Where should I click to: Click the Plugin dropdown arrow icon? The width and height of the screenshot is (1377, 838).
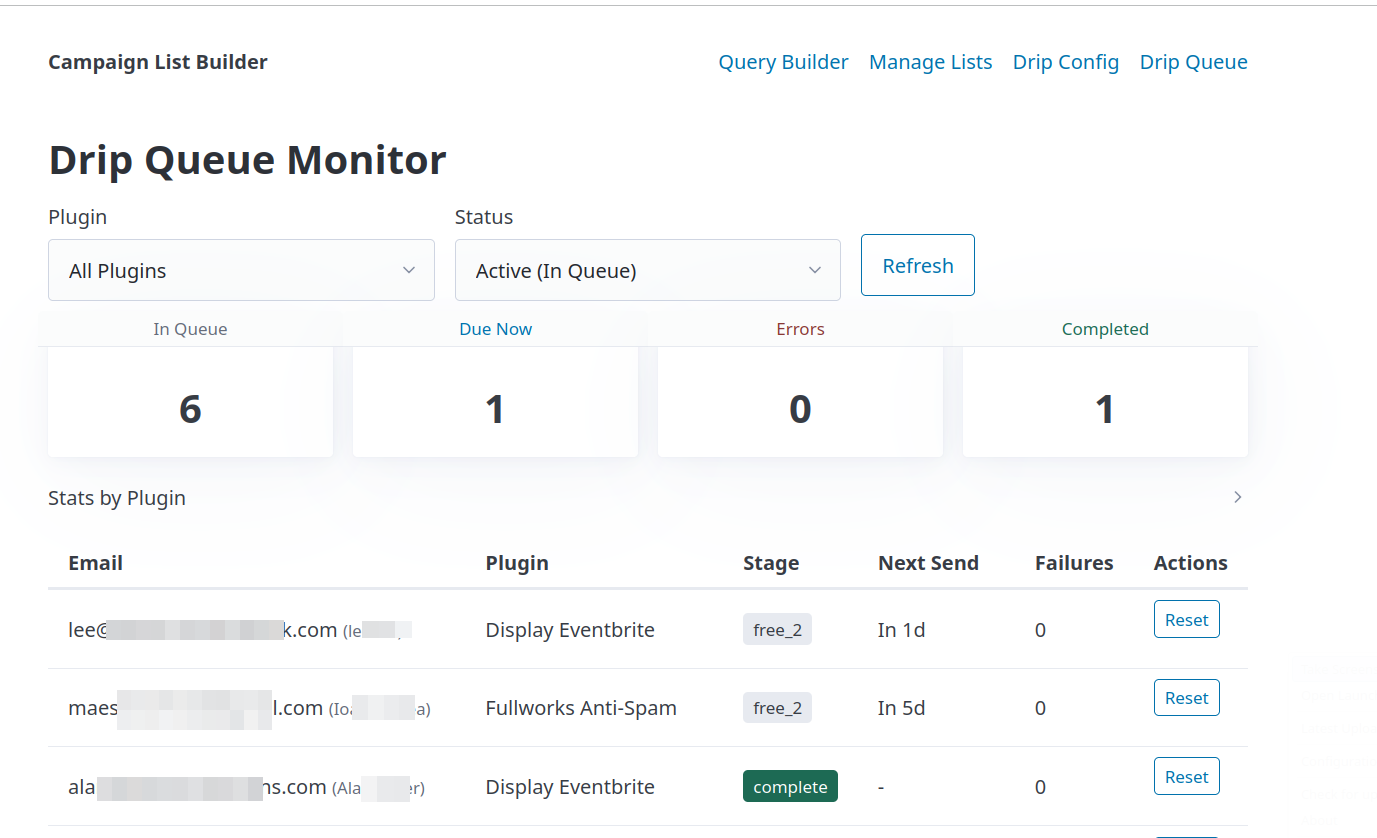[409, 270]
